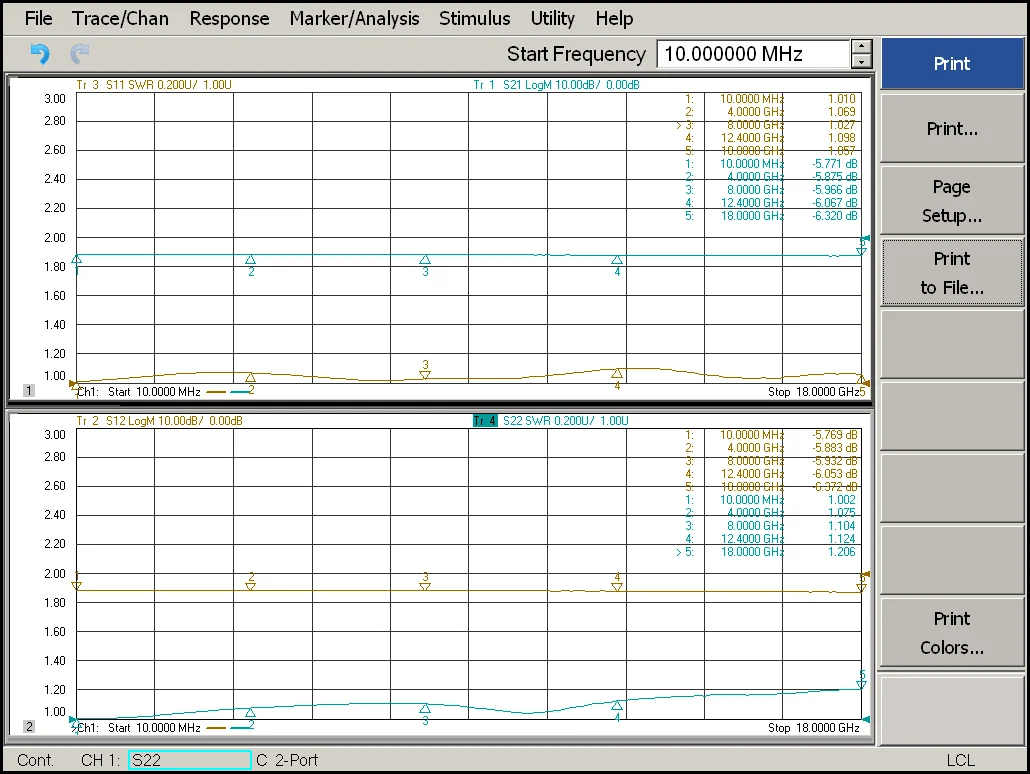1030x774 pixels.
Task: Open the Utility menu
Action: pos(552,18)
